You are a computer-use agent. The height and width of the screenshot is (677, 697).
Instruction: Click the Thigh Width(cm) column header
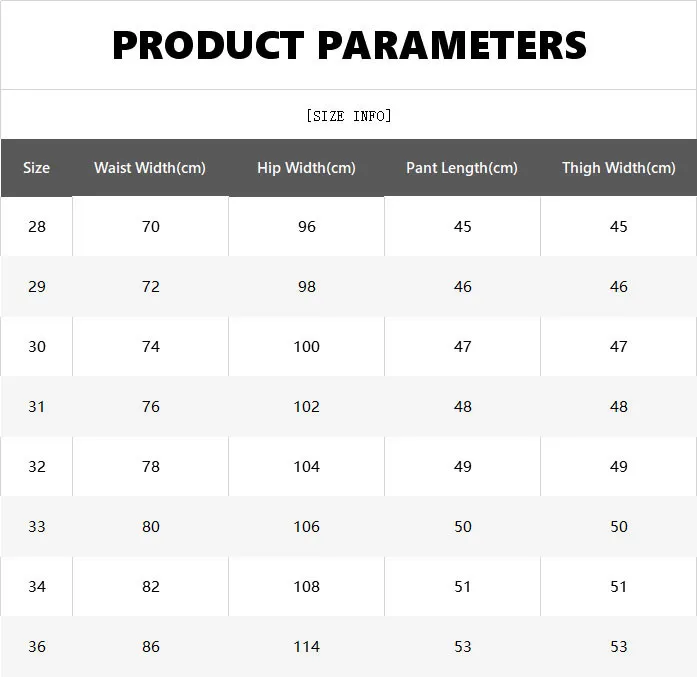(x=618, y=168)
